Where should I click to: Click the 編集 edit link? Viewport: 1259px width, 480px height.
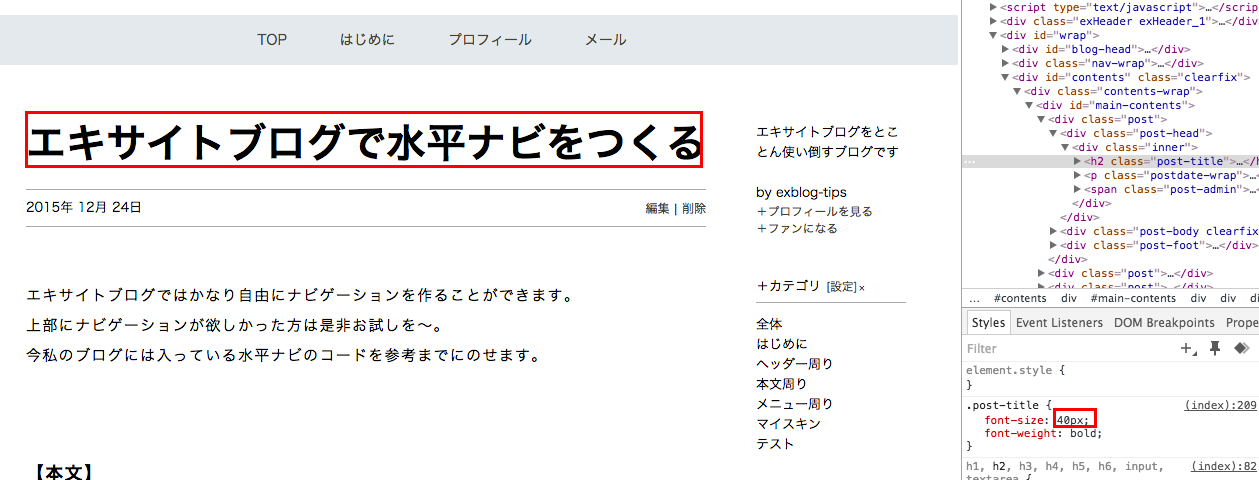point(657,208)
